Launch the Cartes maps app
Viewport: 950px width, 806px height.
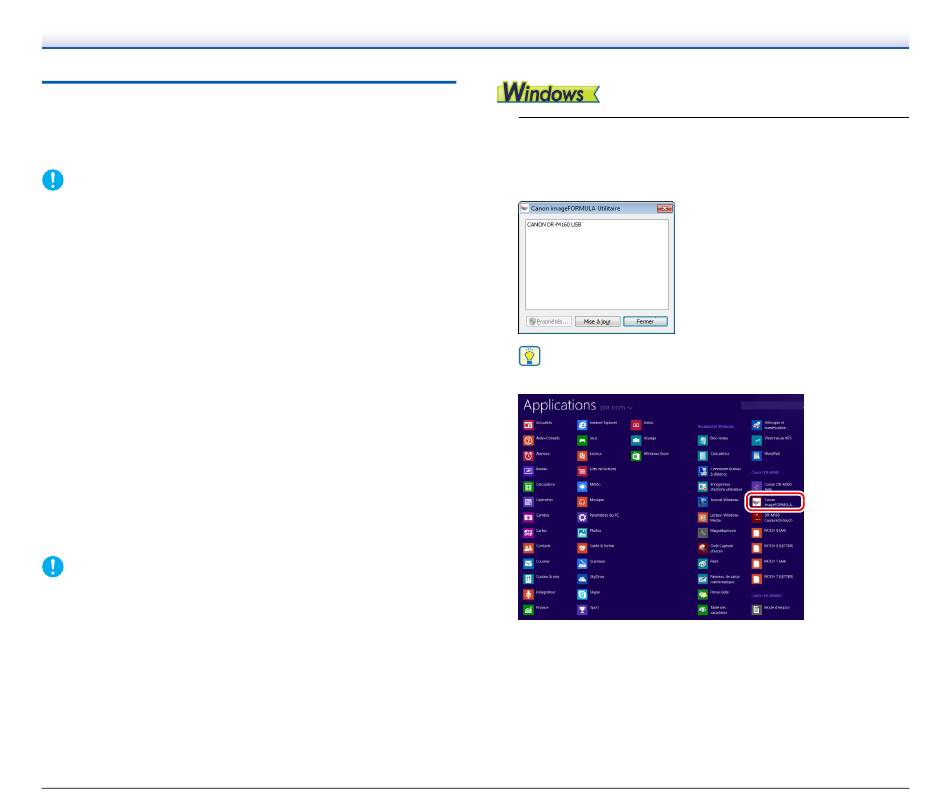536,533
